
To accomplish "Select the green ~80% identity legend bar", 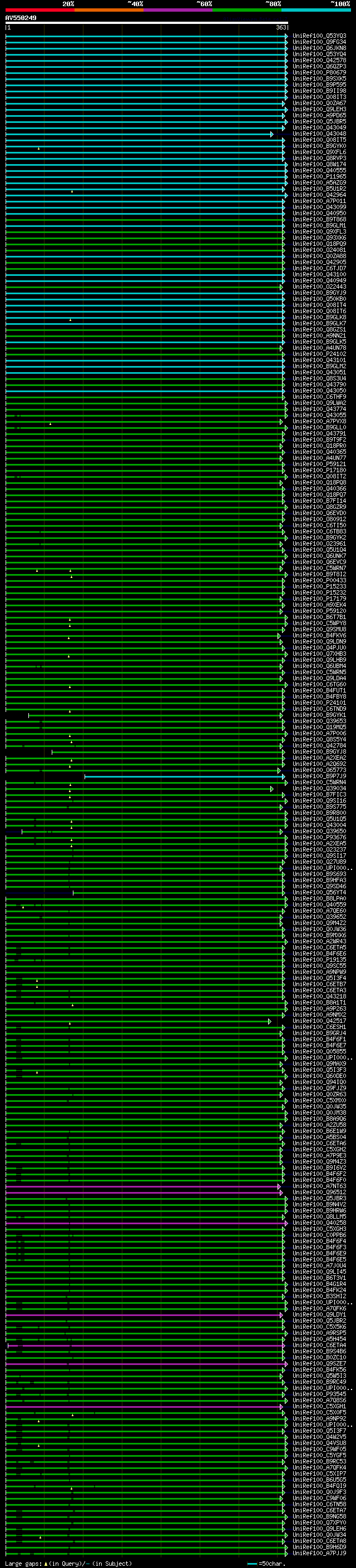I will 247,10.
